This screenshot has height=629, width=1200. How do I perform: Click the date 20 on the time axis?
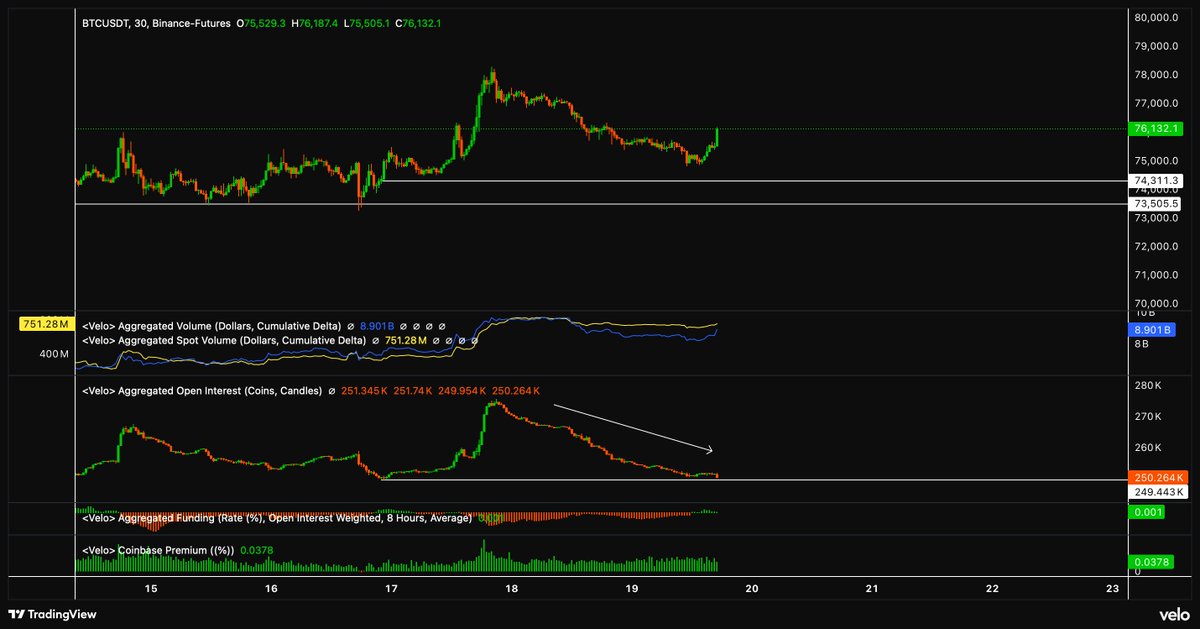[x=752, y=588]
